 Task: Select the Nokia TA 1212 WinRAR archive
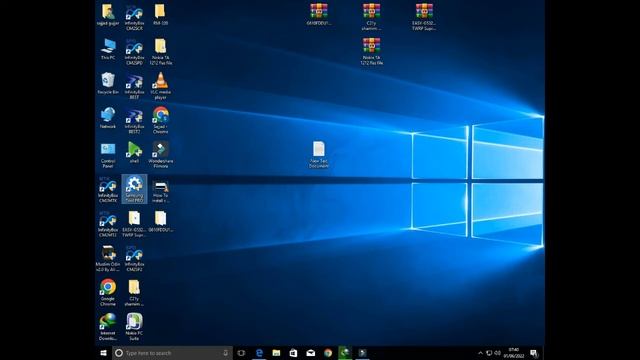point(371,51)
